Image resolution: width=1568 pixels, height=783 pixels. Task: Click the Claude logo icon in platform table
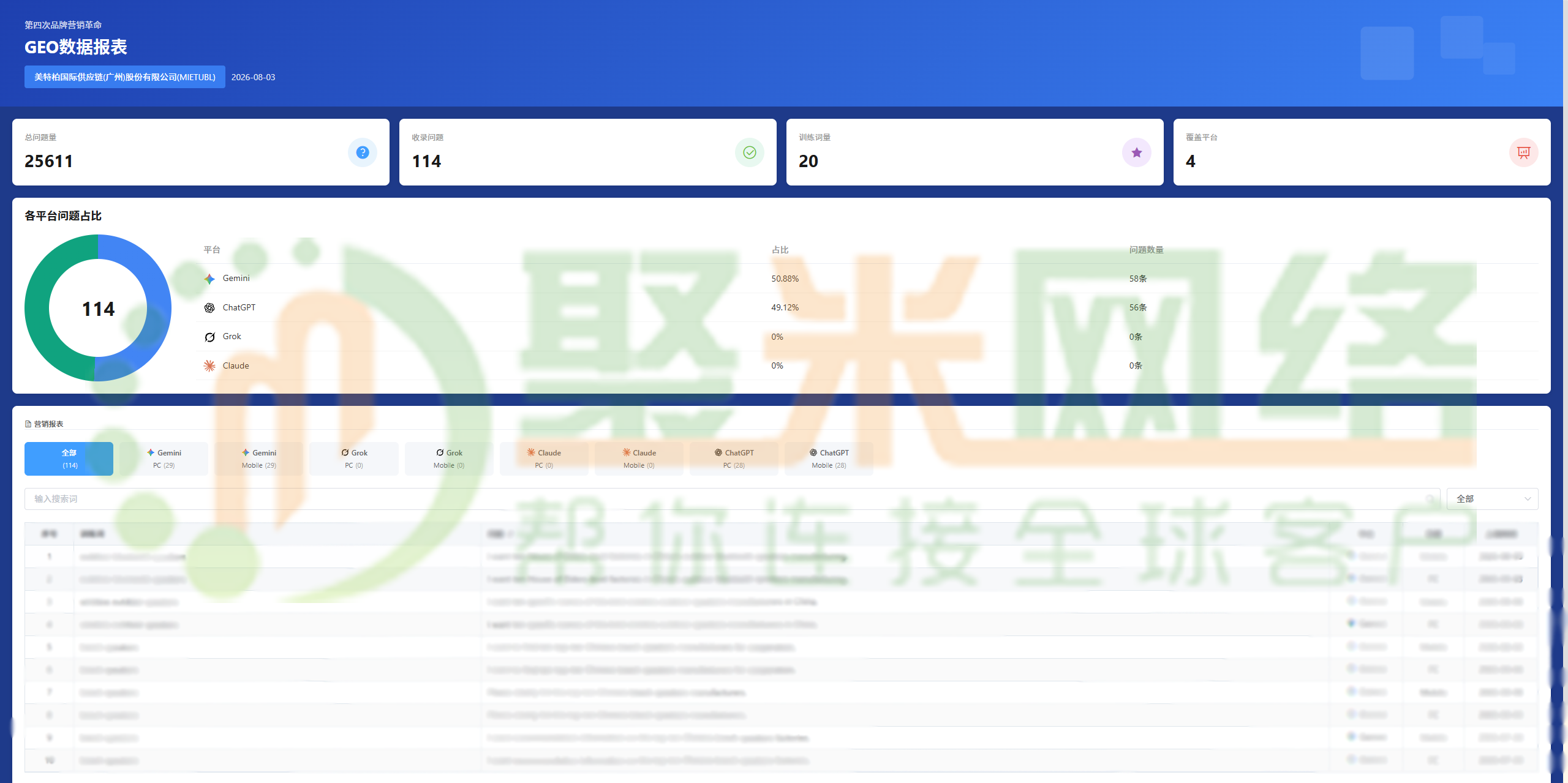209,365
